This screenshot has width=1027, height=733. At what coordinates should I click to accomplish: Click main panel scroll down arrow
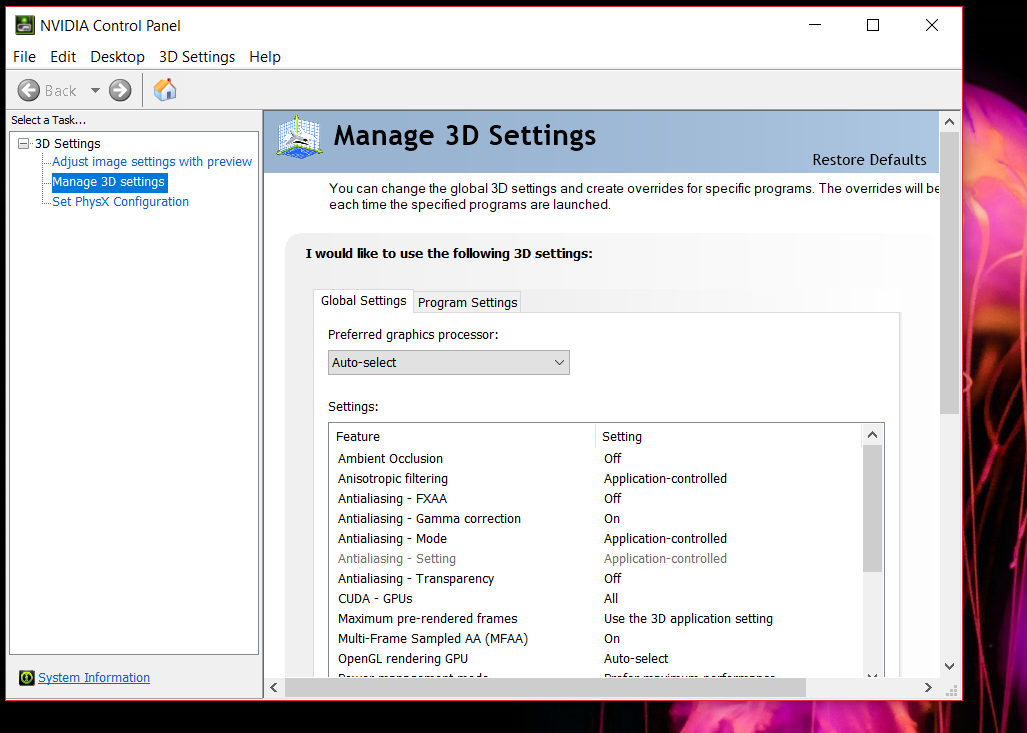coord(949,666)
